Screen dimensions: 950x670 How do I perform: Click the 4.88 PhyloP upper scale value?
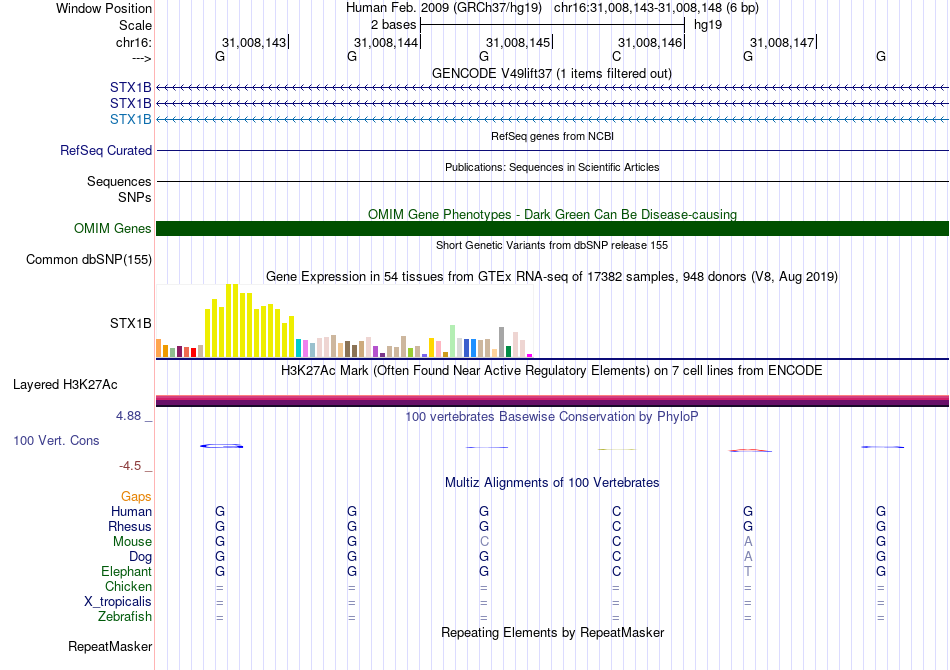(x=128, y=416)
